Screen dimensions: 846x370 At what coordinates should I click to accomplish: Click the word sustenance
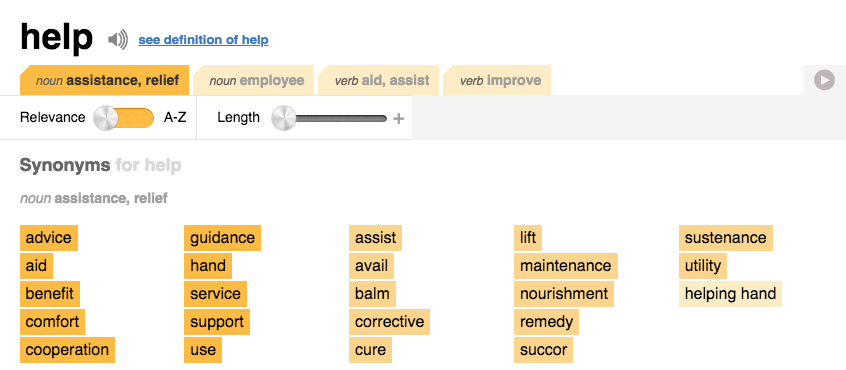[726, 238]
